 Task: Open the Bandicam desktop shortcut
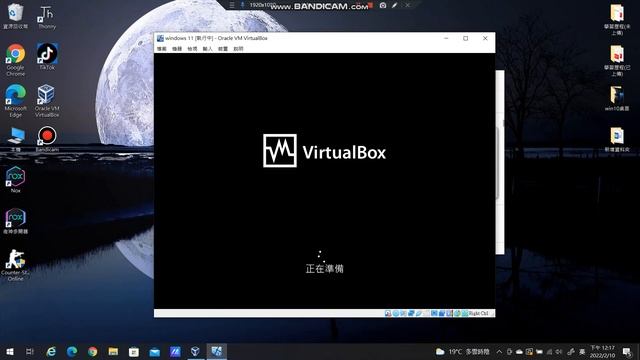[x=47, y=139]
